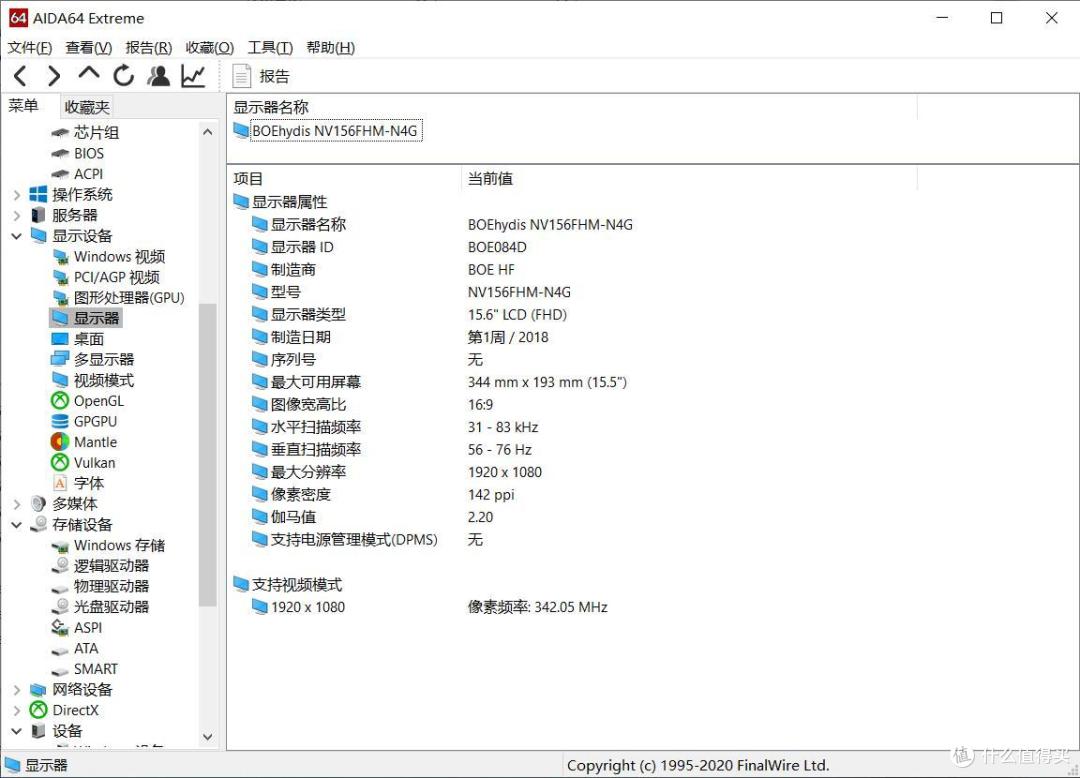Select PCI/AGP 视频 in the tree
This screenshot has width=1080, height=778.
(x=117, y=277)
